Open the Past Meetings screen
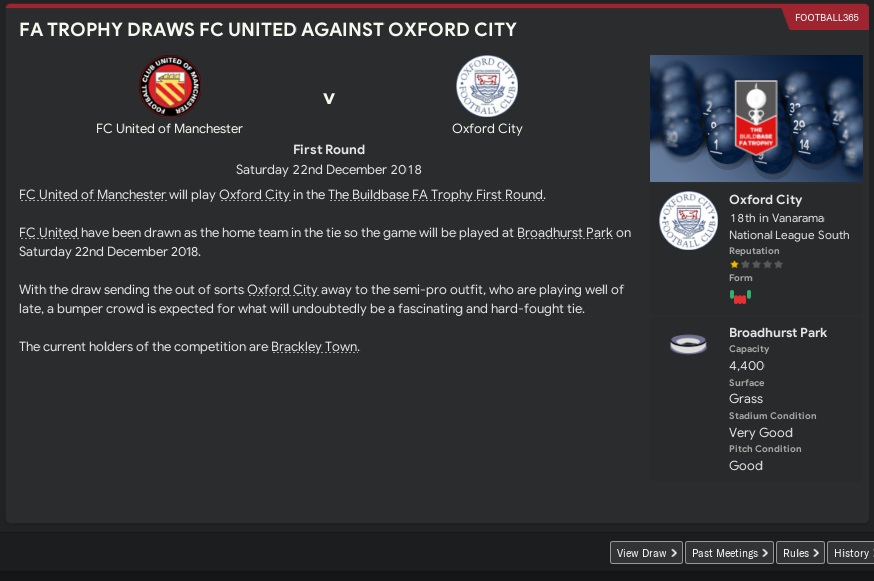The image size is (874, 581). pyautogui.click(x=730, y=553)
